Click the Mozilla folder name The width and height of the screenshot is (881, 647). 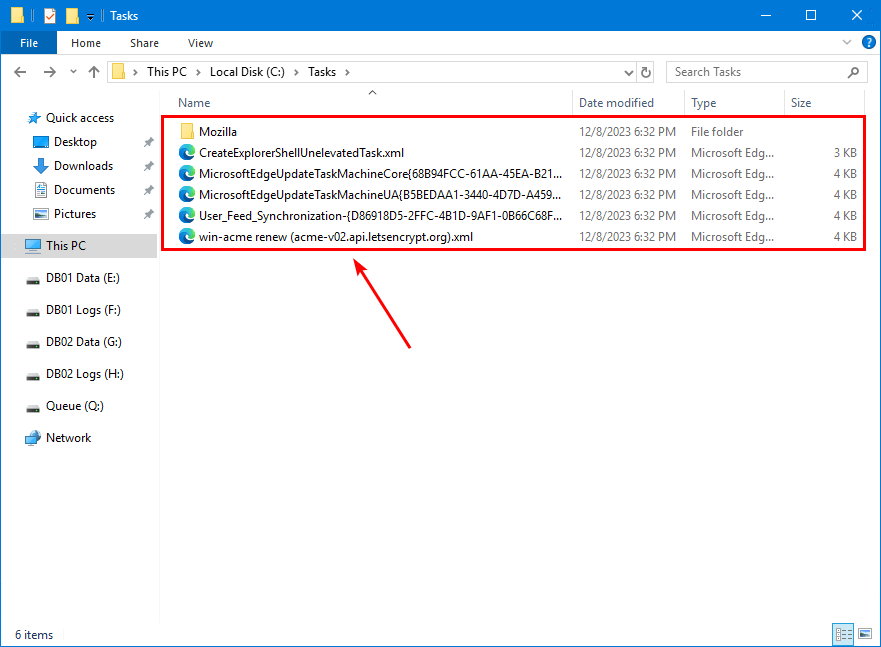click(218, 132)
